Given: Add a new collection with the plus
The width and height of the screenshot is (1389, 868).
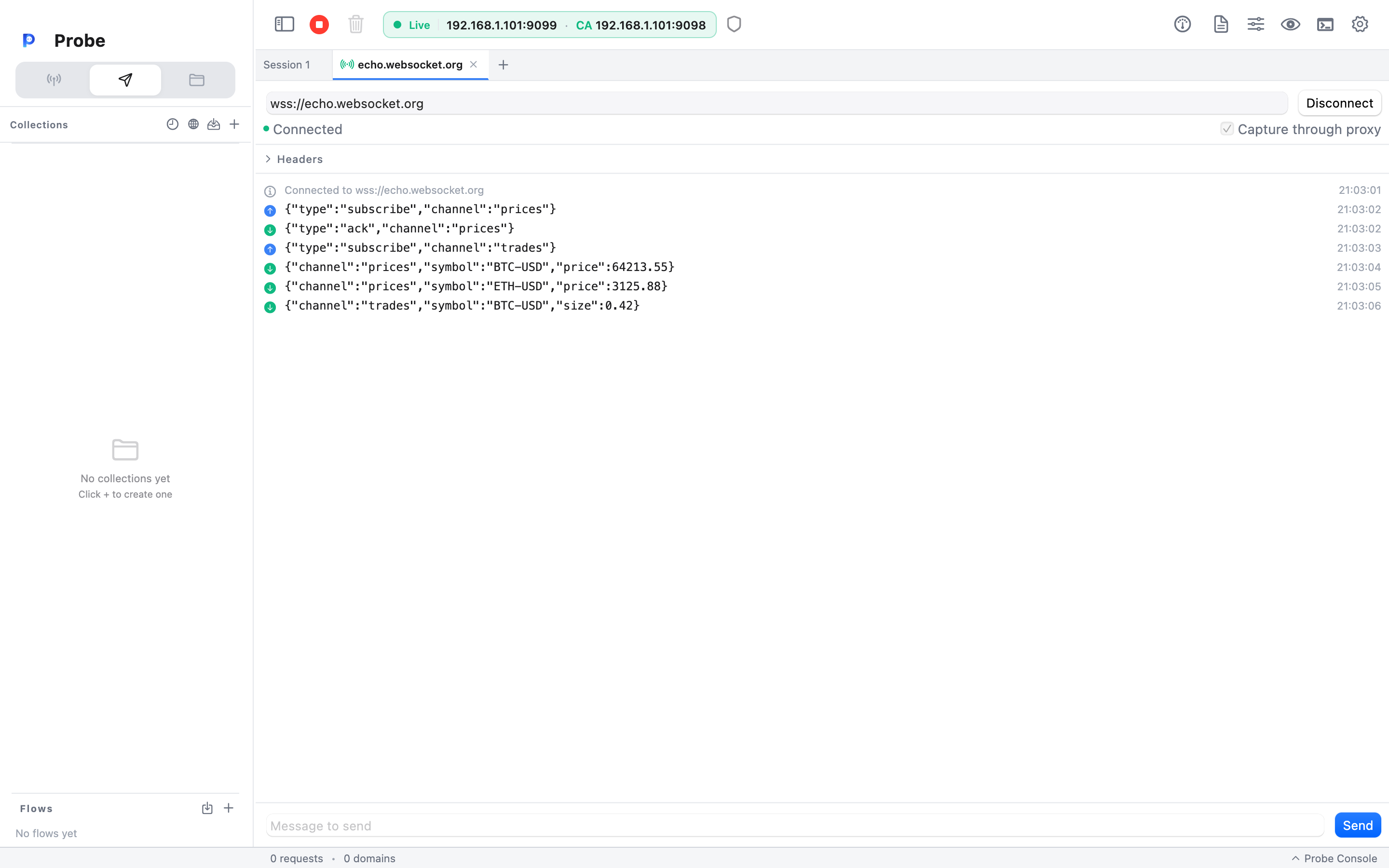Looking at the screenshot, I should [x=234, y=124].
